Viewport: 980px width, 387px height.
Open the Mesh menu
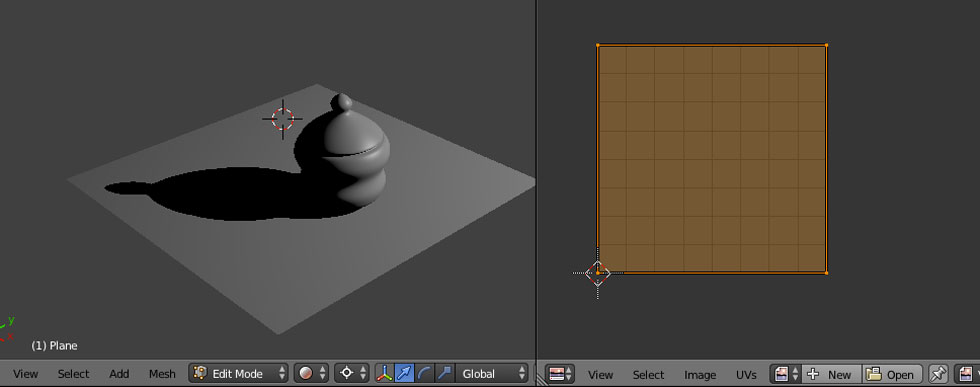coord(162,374)
